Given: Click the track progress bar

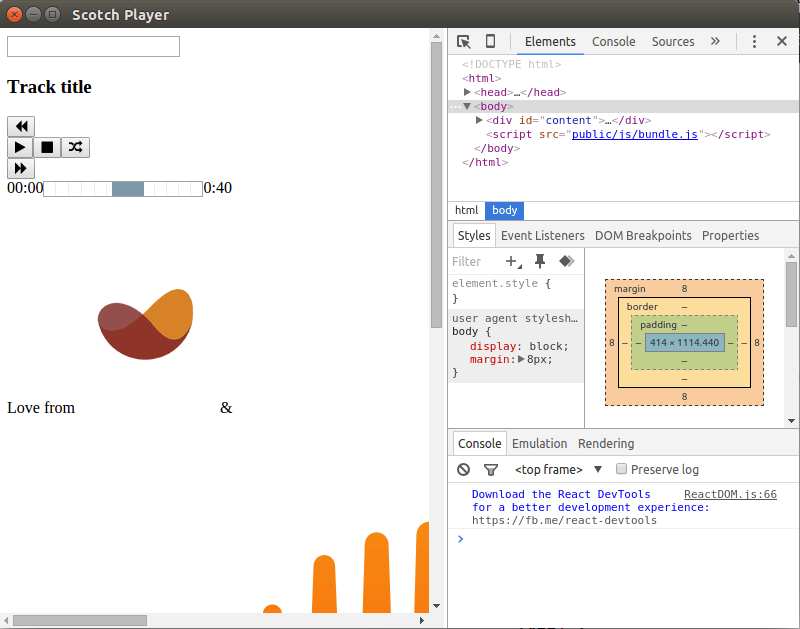Looking at the screenshot, I should point(123,188).
